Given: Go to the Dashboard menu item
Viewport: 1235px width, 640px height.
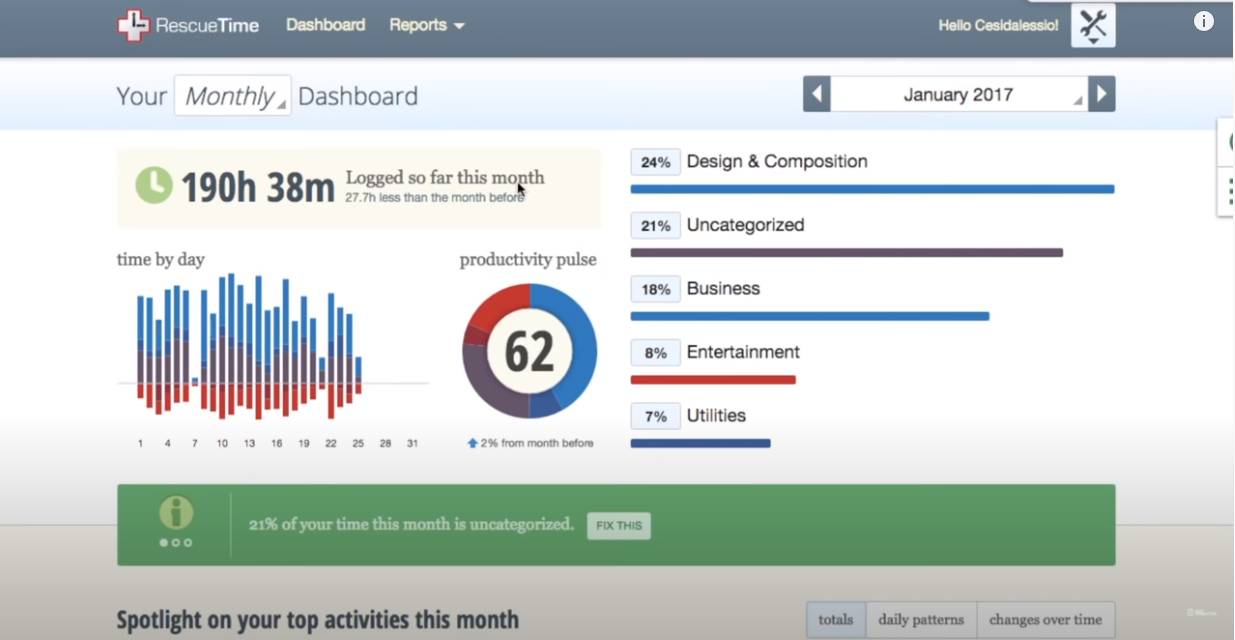Looking at the screenshot, I should click(x=325, y=25).
